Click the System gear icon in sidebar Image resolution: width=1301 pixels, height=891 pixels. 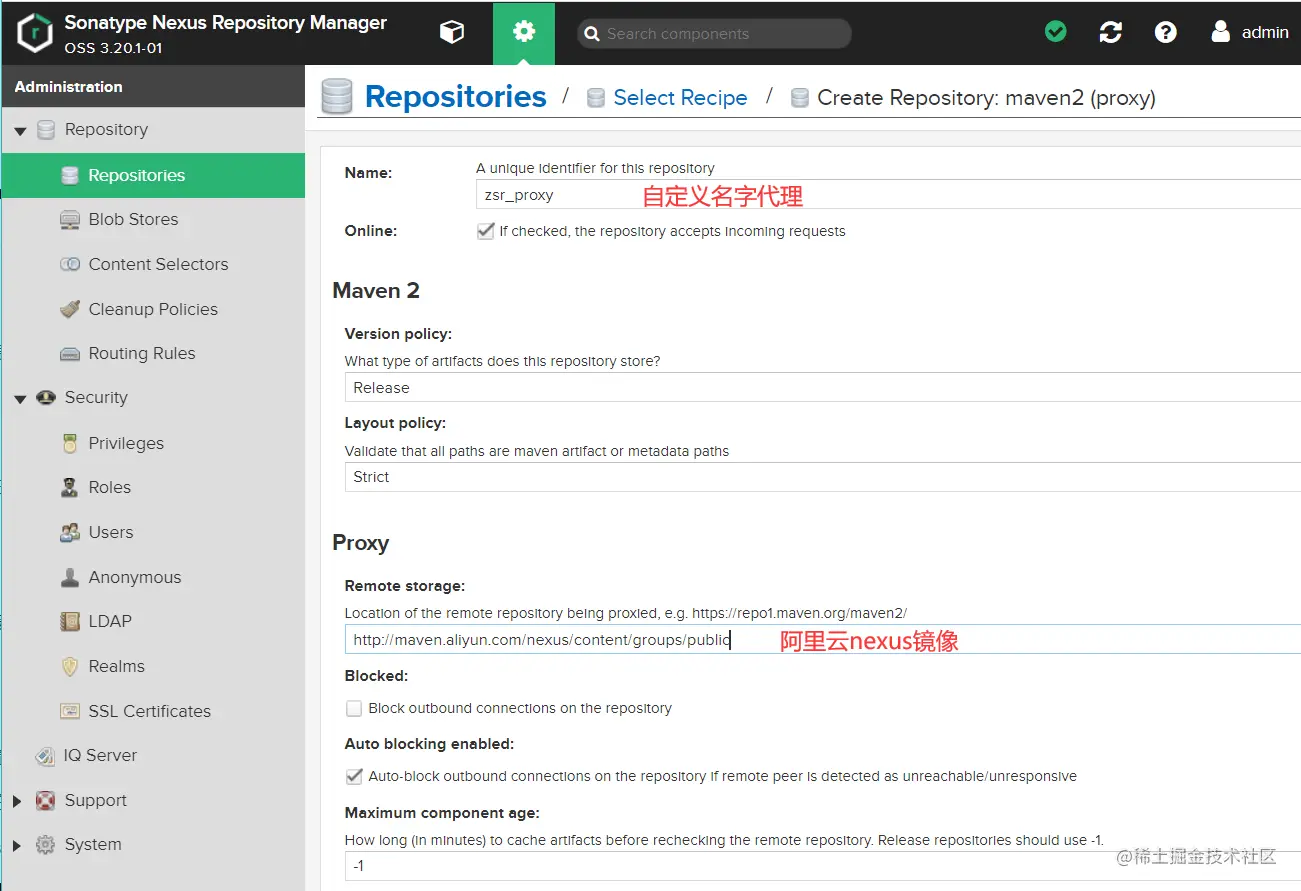click(45, 845)
